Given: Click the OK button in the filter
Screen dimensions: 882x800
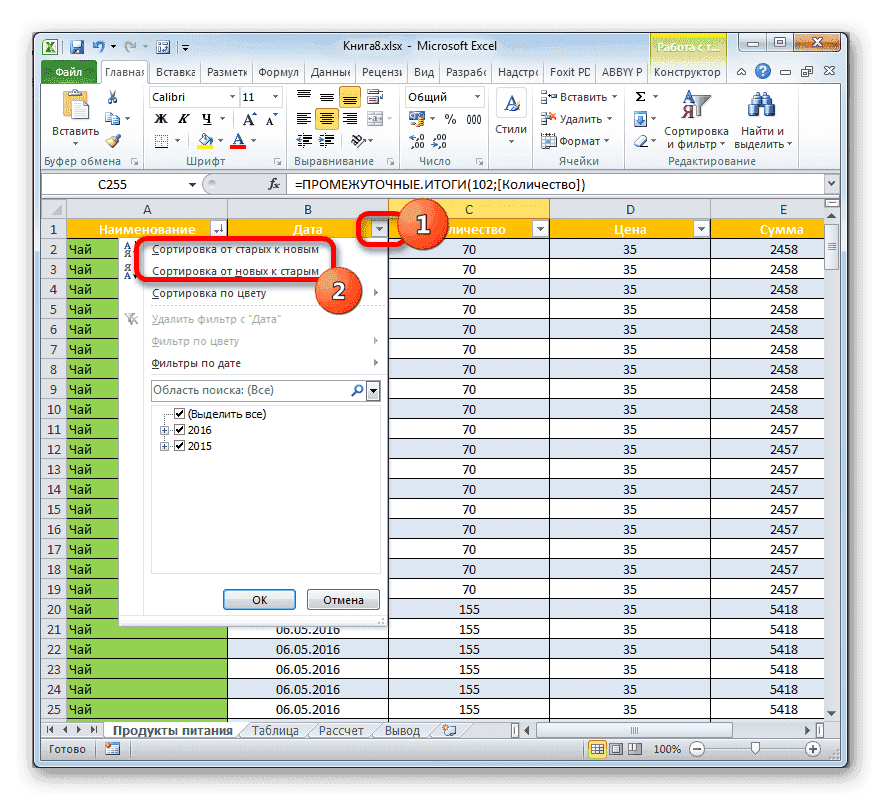Looking at the screenshot, I should (259, 599).
